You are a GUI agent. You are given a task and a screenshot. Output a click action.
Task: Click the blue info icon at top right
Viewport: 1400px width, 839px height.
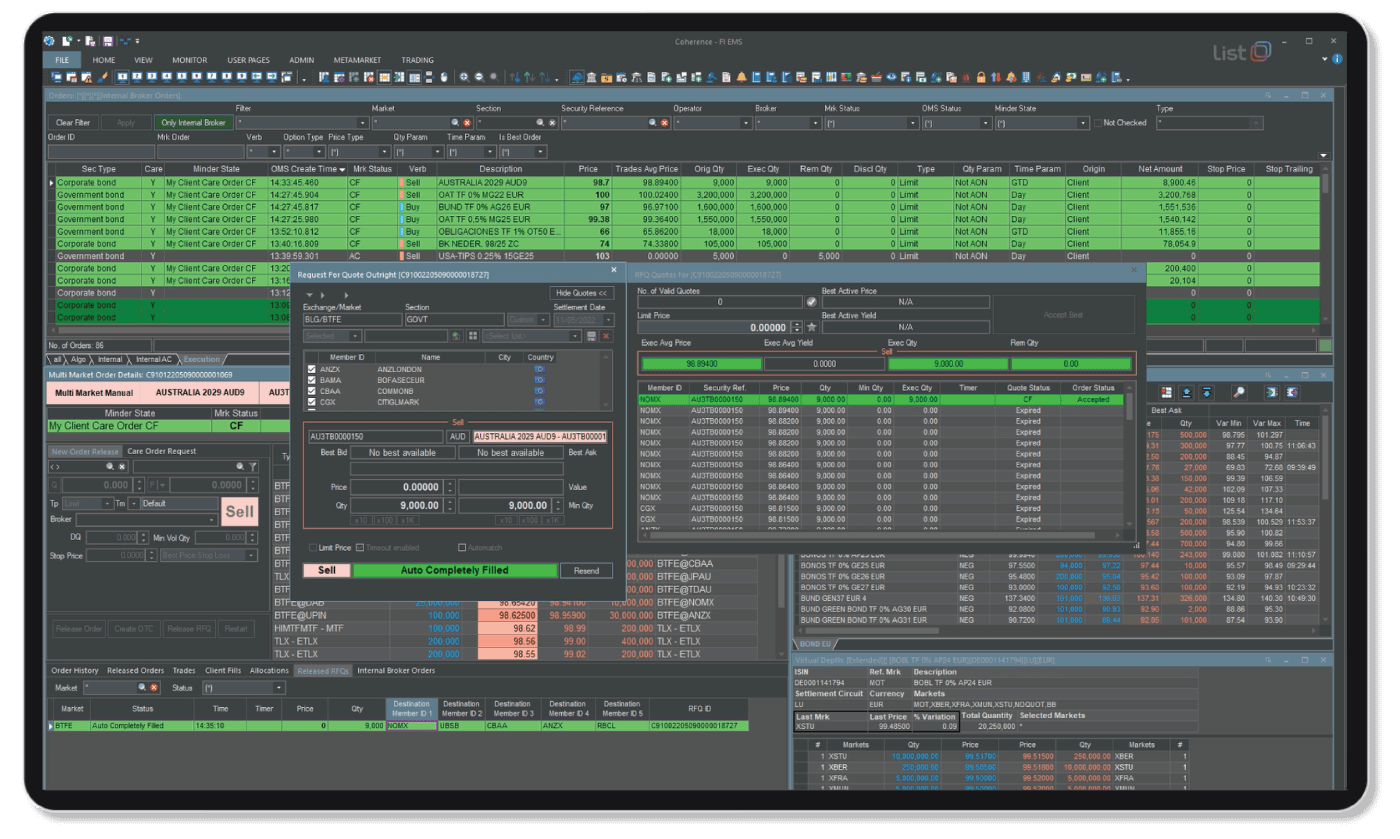tap(1338, 60)
